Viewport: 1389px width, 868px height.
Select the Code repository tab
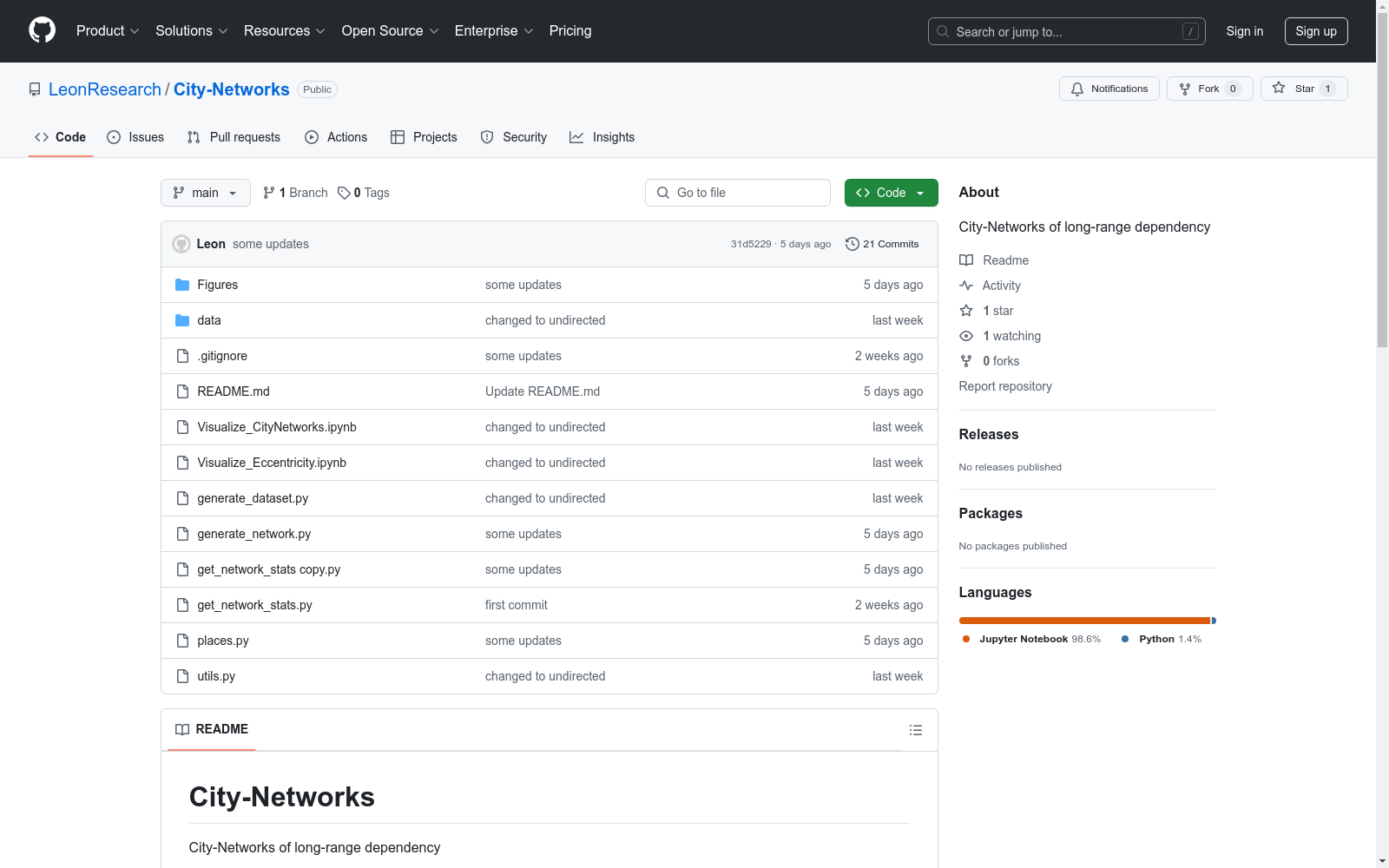click(61, 137)
